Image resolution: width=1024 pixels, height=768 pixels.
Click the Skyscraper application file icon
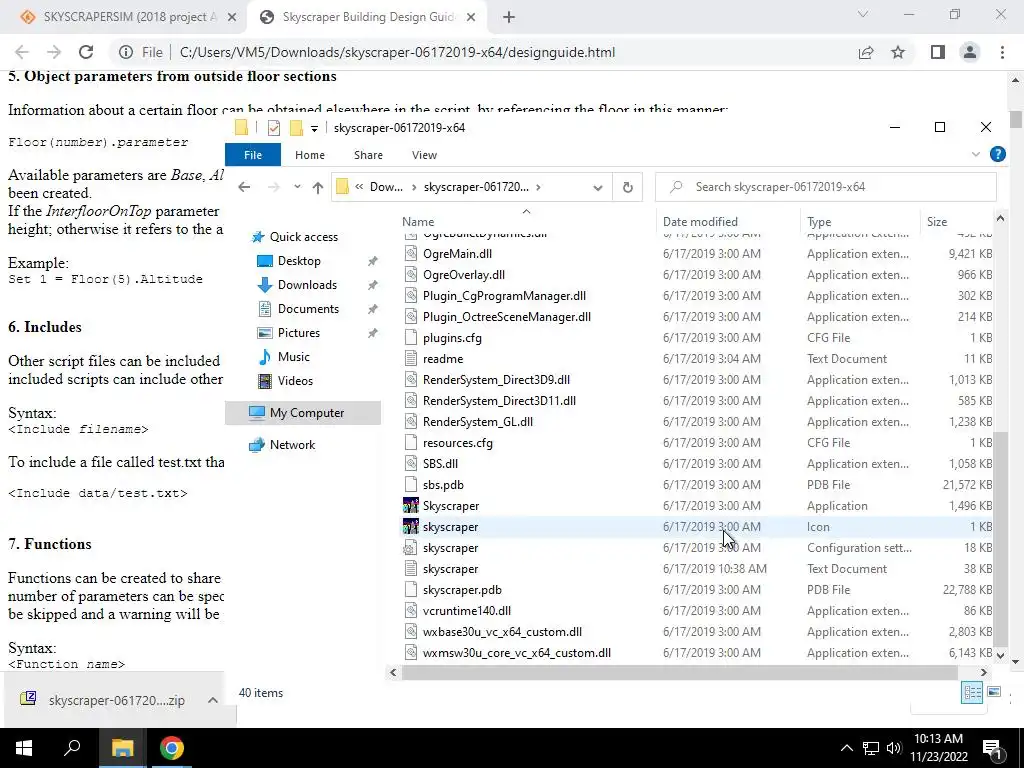[x=411, y=505]
